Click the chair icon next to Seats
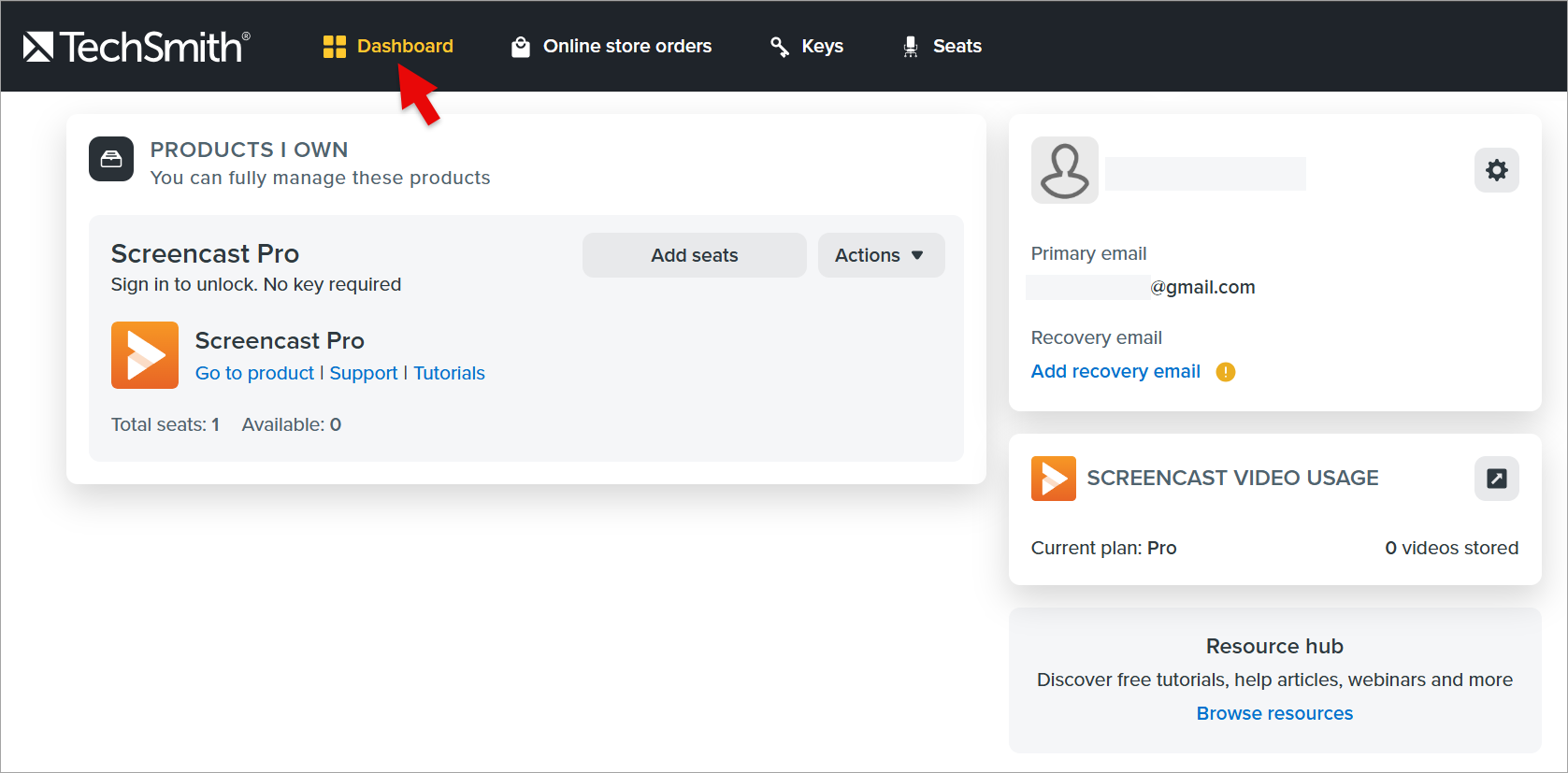Viewport: 1568px width, 773px height. click(911, 47)
